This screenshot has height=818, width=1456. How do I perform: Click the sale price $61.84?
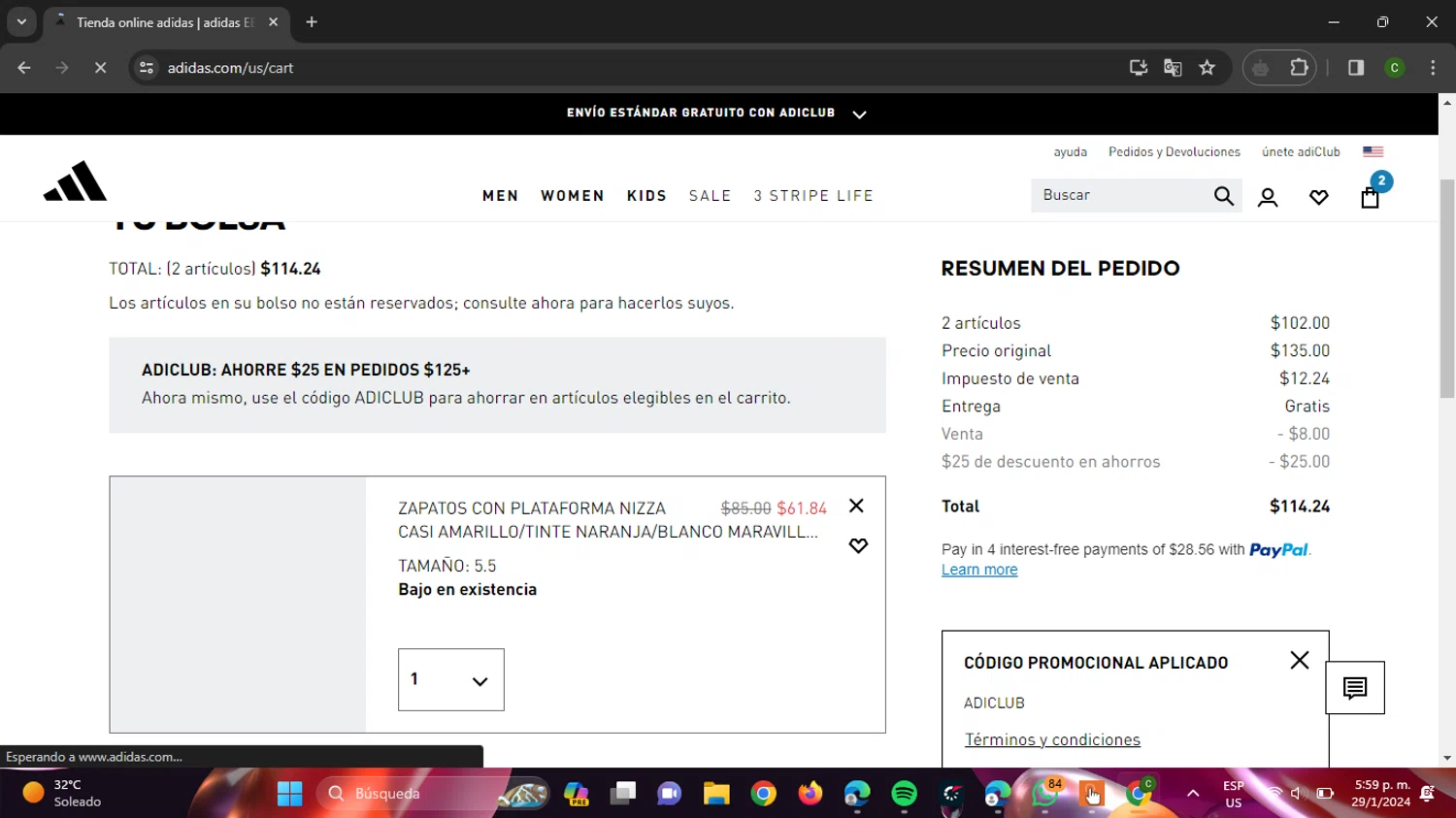coord(802,508)
